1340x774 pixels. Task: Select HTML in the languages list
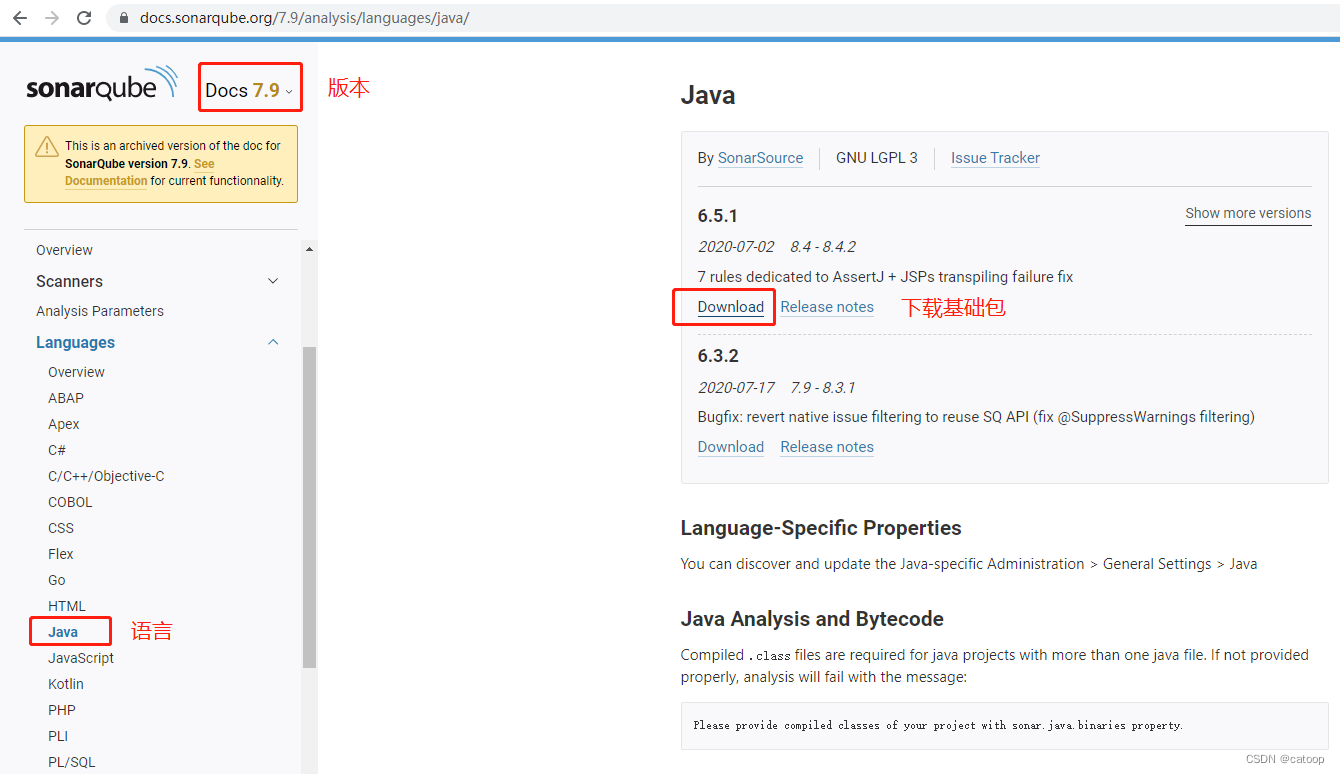tap(67, 606)
